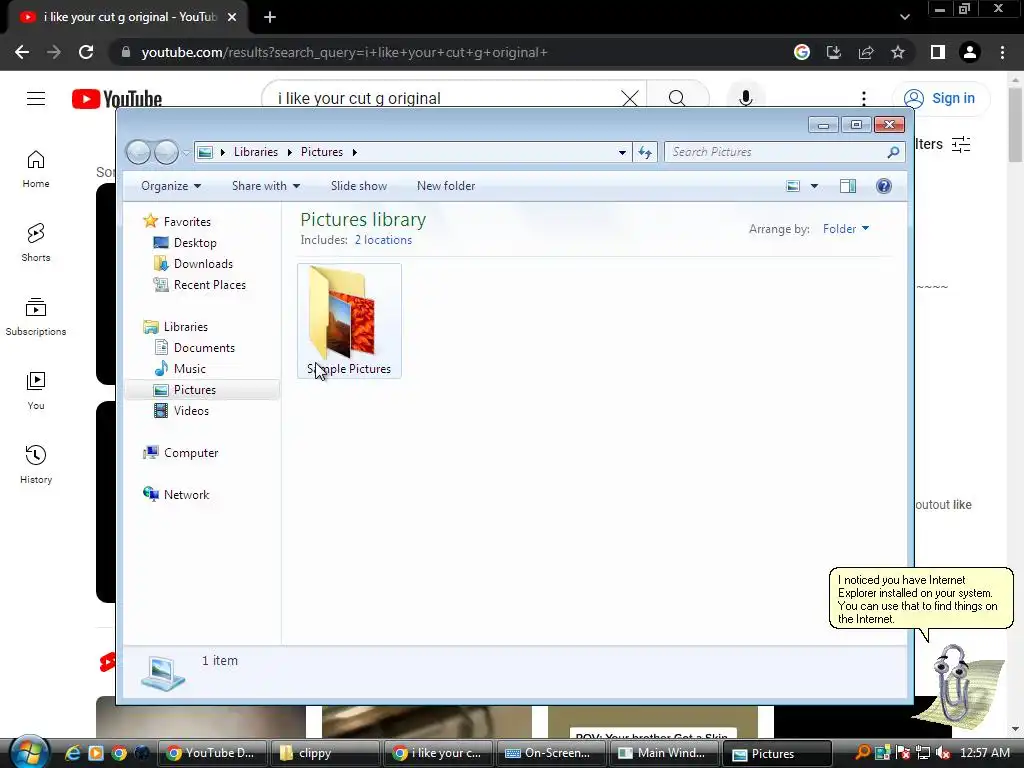Select Downloads under Favorites

203,264
